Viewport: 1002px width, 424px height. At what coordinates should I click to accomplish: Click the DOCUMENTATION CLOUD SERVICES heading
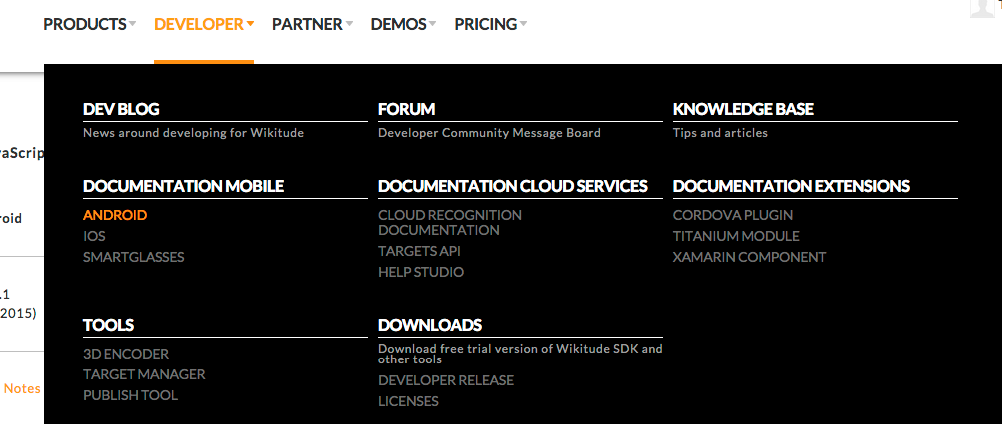pyautogui.click(x=513, y=186)
